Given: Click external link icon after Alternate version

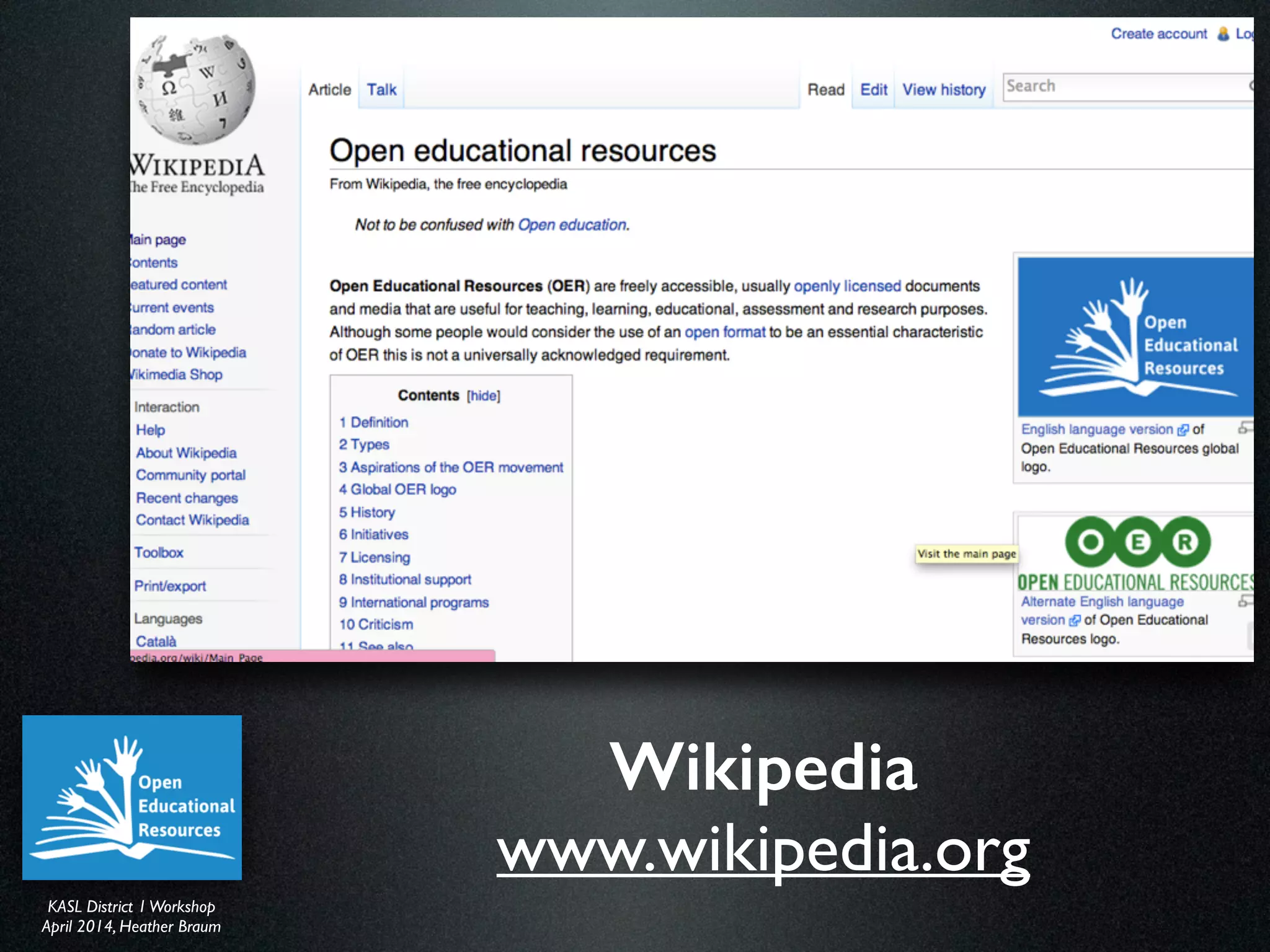Looking at the screenshot, I should [1075, 620].
